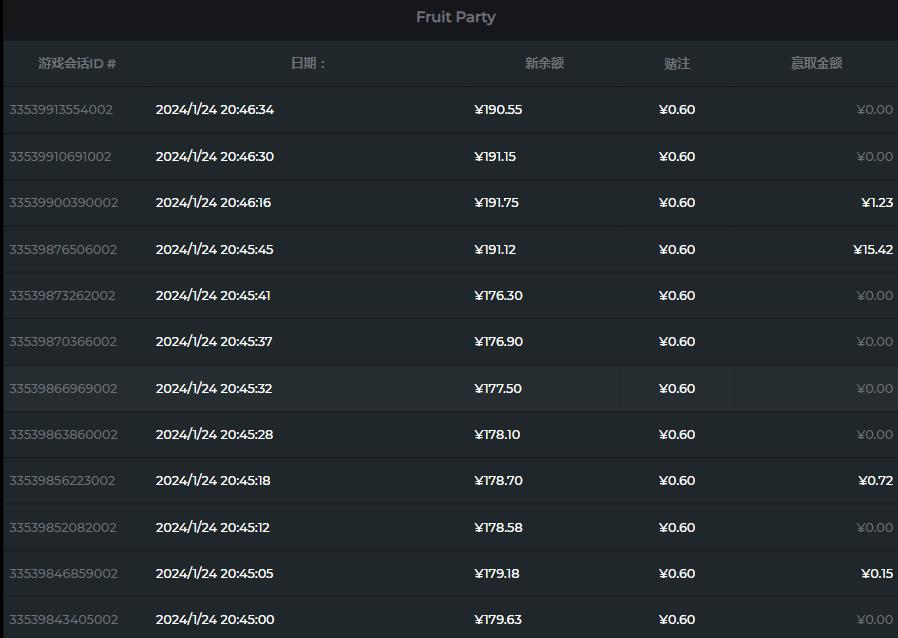Open session ID 33539913554002

click(61, 110)
